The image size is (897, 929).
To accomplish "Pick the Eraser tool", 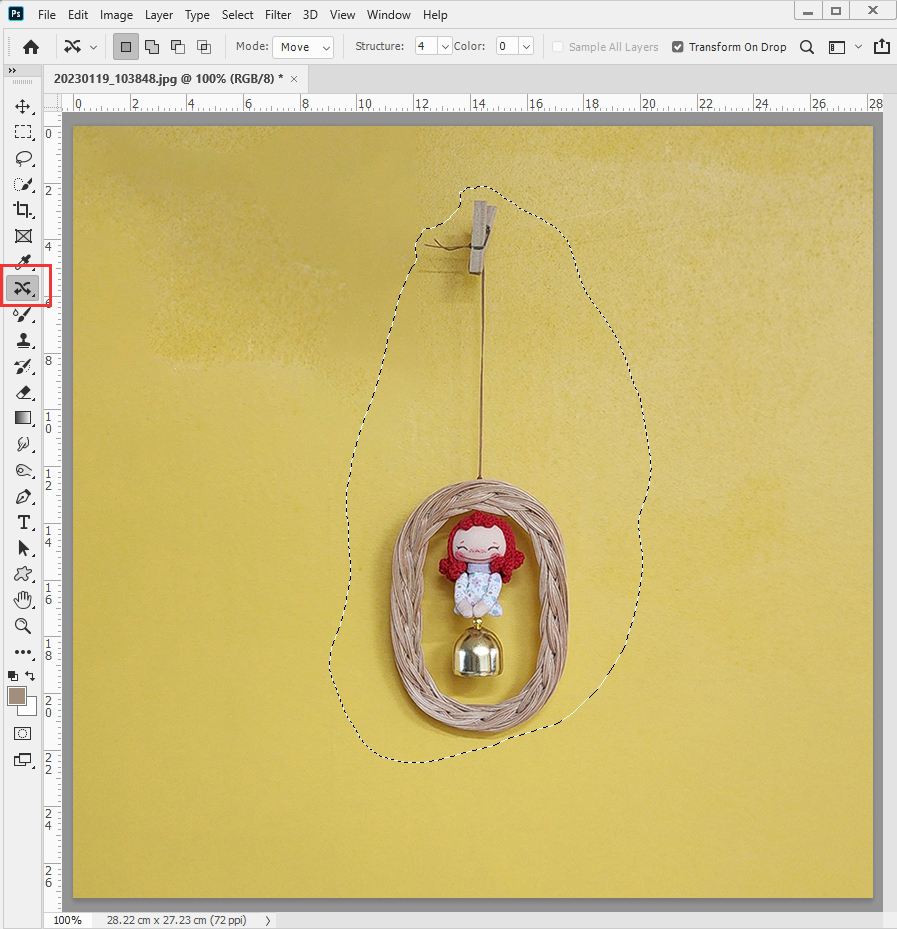I will pyautogui.click(x=23, y=392).
